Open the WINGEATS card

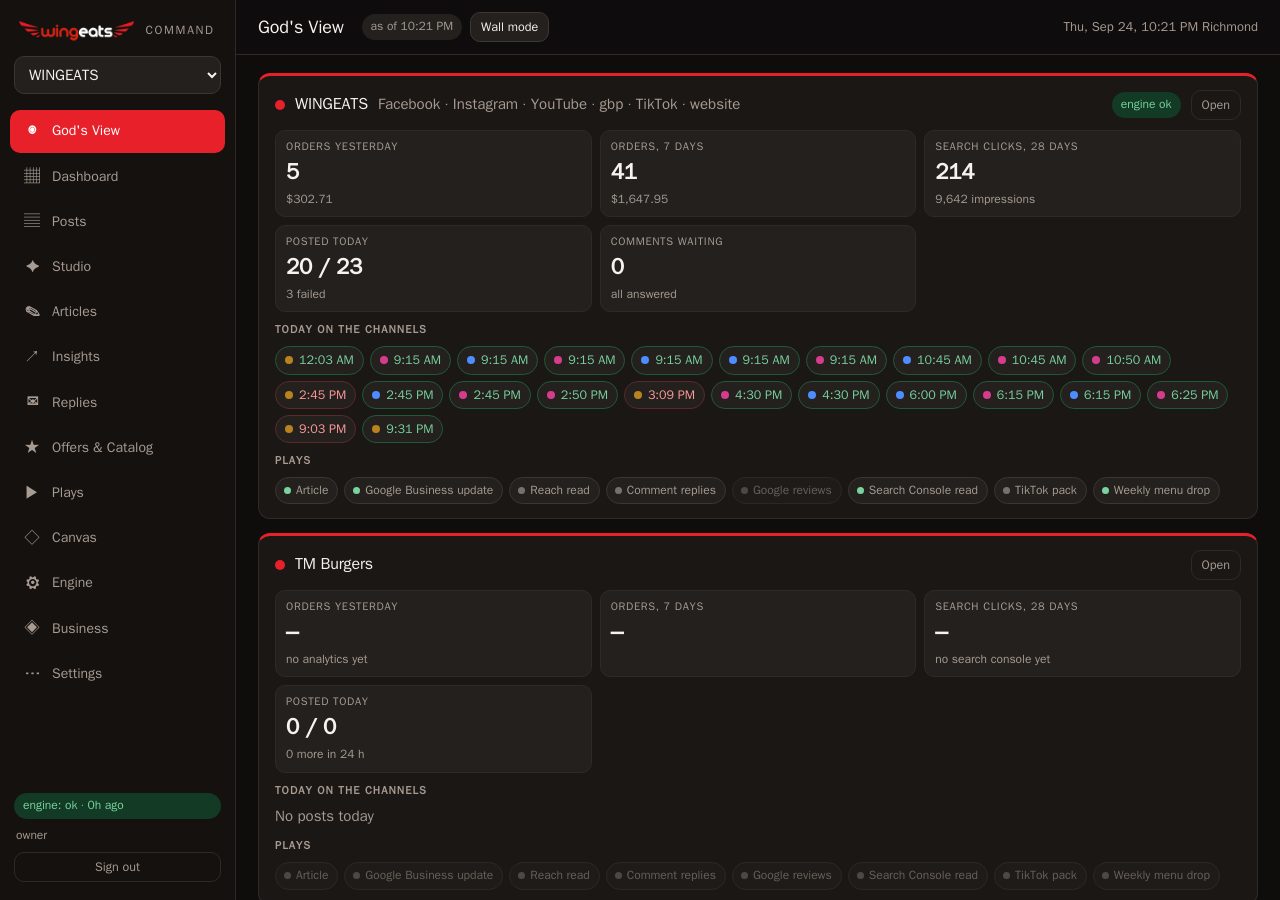tap(1215, 105)
